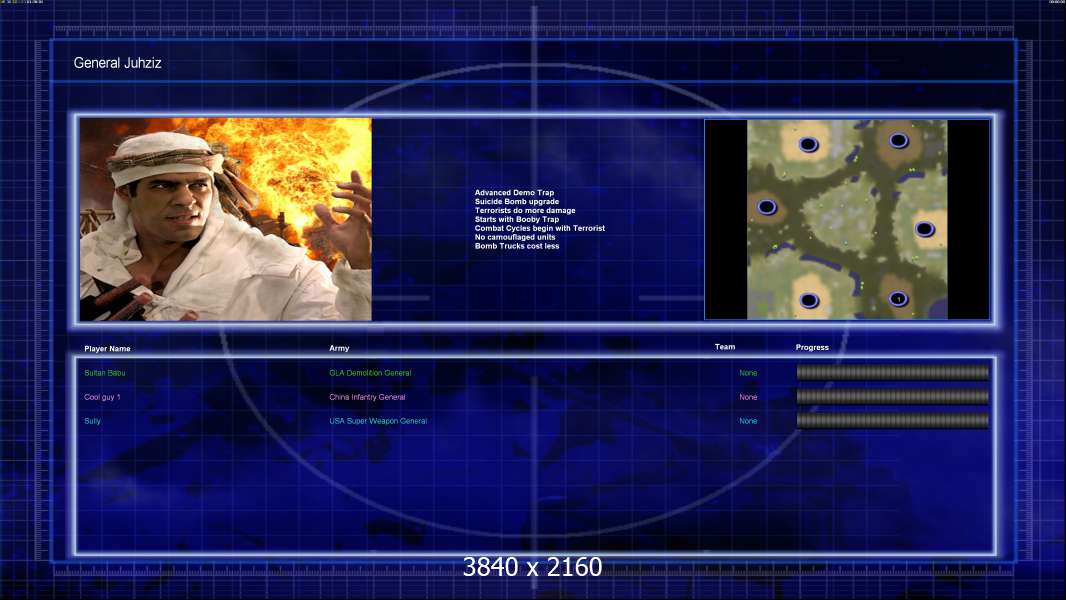Screen dimensions: 1066x600
Task: Click the Terrorists do more damage line
Action: click(x=525, y=211)
